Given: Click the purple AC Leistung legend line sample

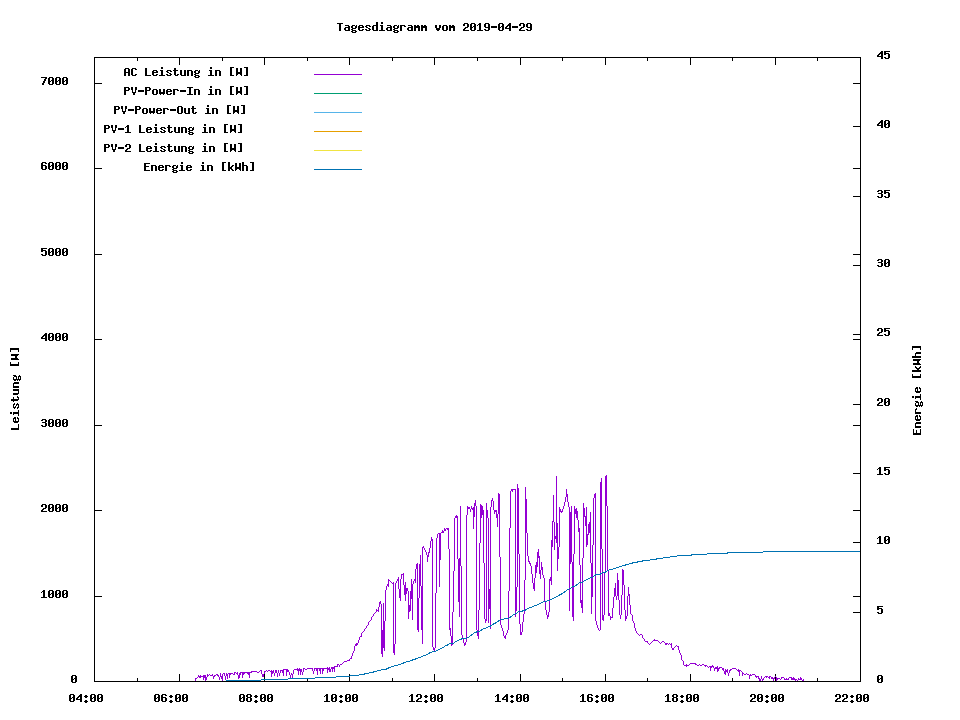Looking at the screenshot, I should click(x=337, y=74).
